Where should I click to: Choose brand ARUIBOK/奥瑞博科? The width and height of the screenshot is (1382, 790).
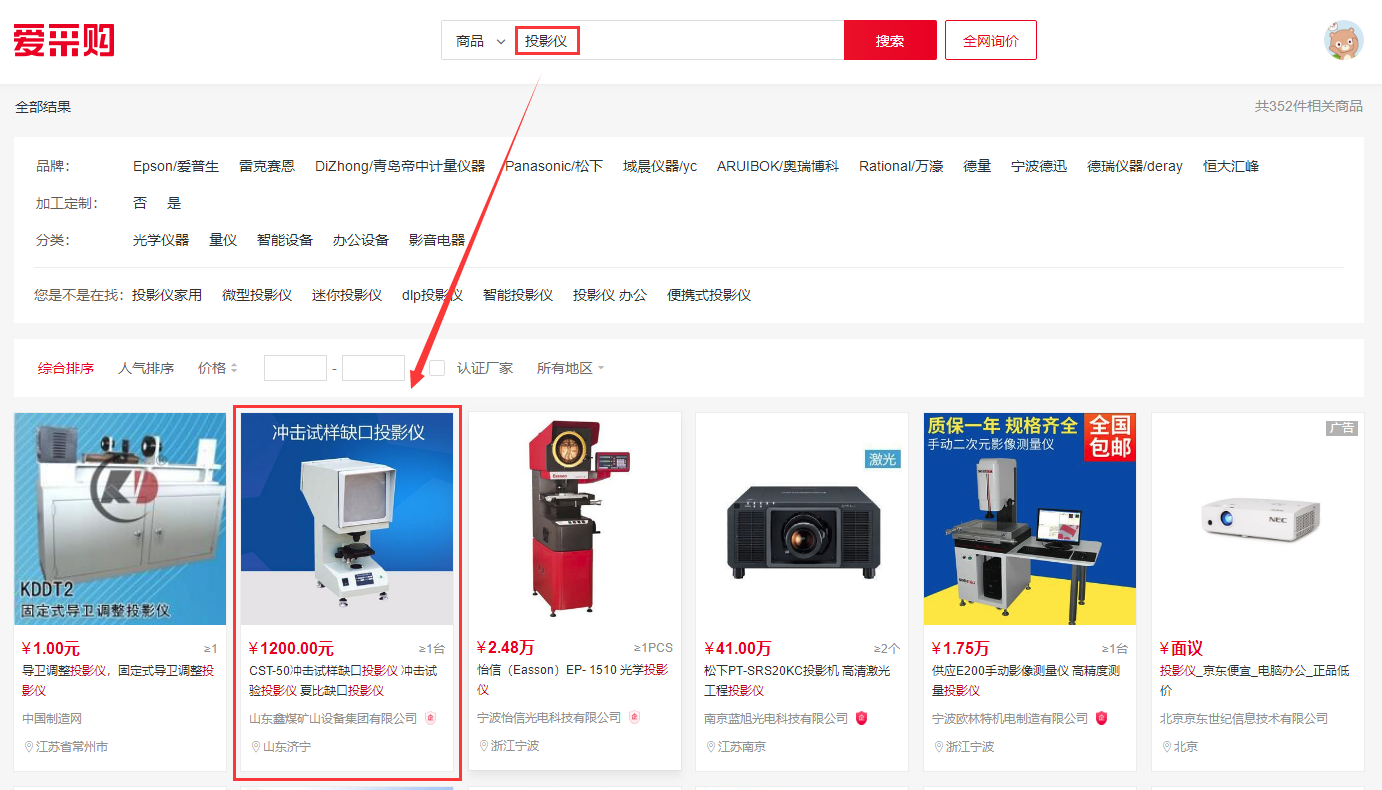tap(778, 166)
